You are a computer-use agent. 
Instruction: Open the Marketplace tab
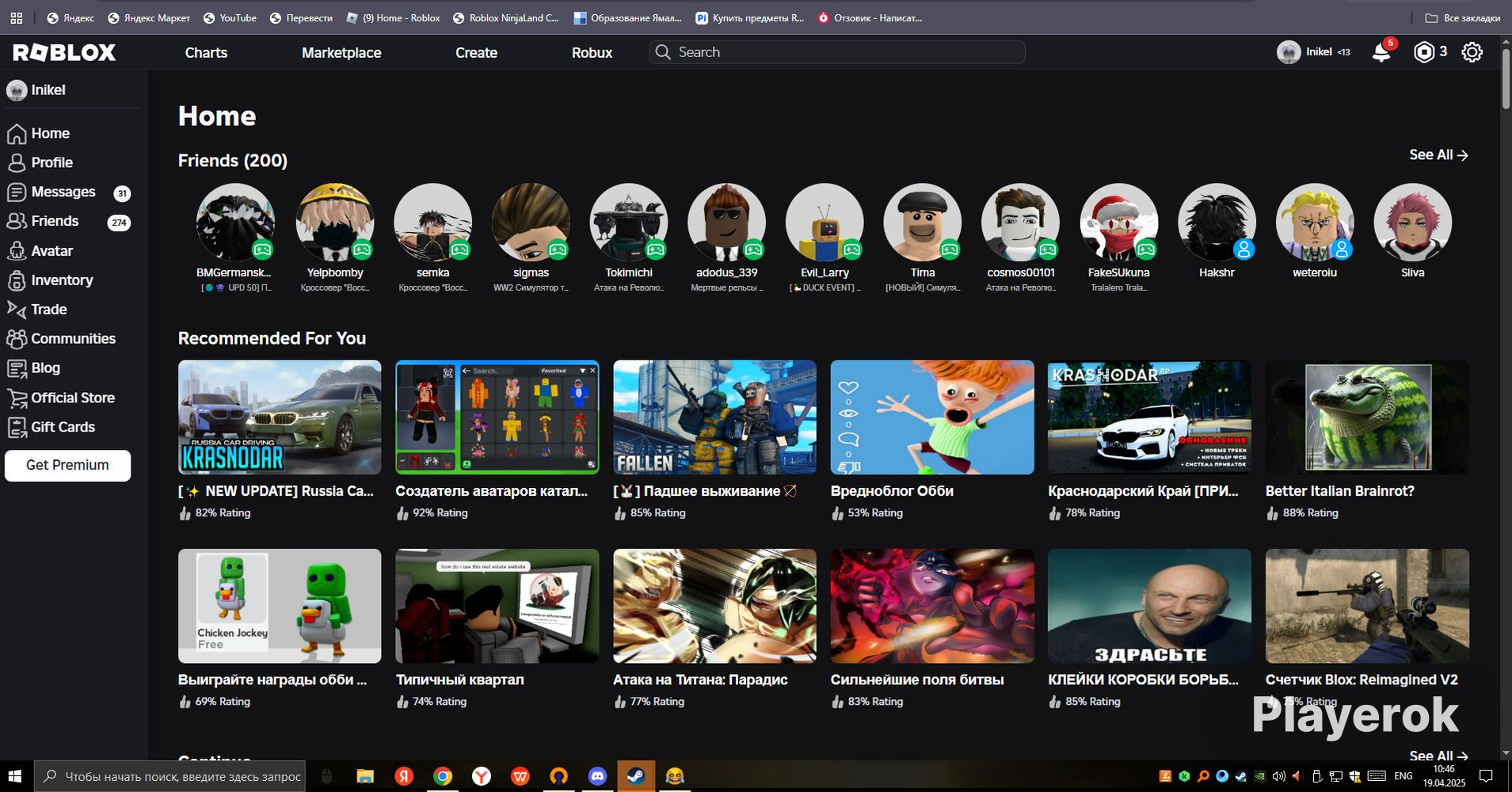(341, 53)
